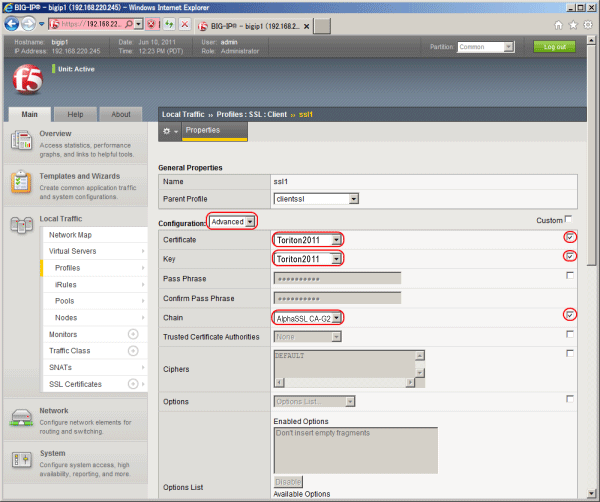Enable the Options custom checkbox

click(570, 399)
